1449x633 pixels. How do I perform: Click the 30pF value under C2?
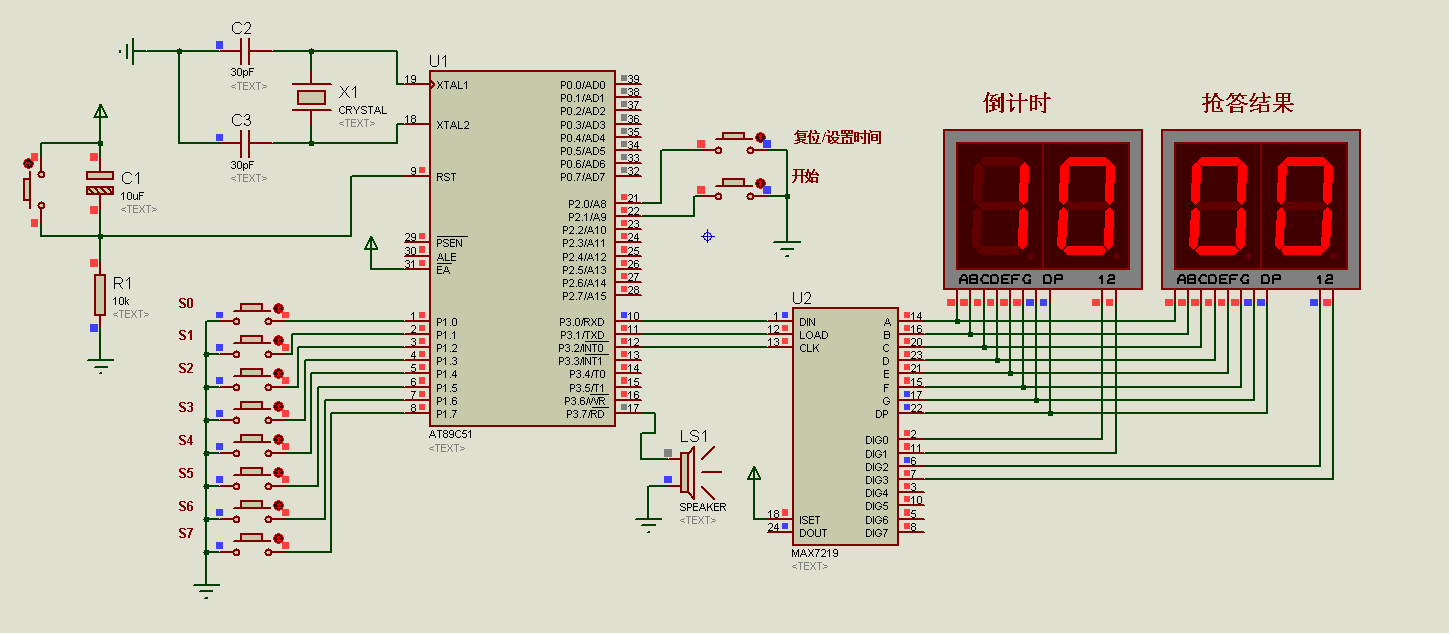click(243, 73)
